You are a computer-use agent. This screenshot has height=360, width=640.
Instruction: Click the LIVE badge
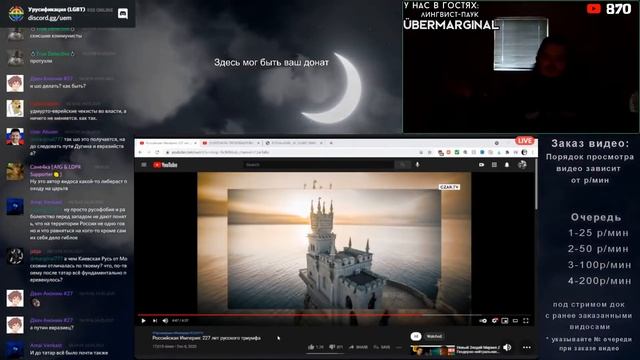pos(524,141)
